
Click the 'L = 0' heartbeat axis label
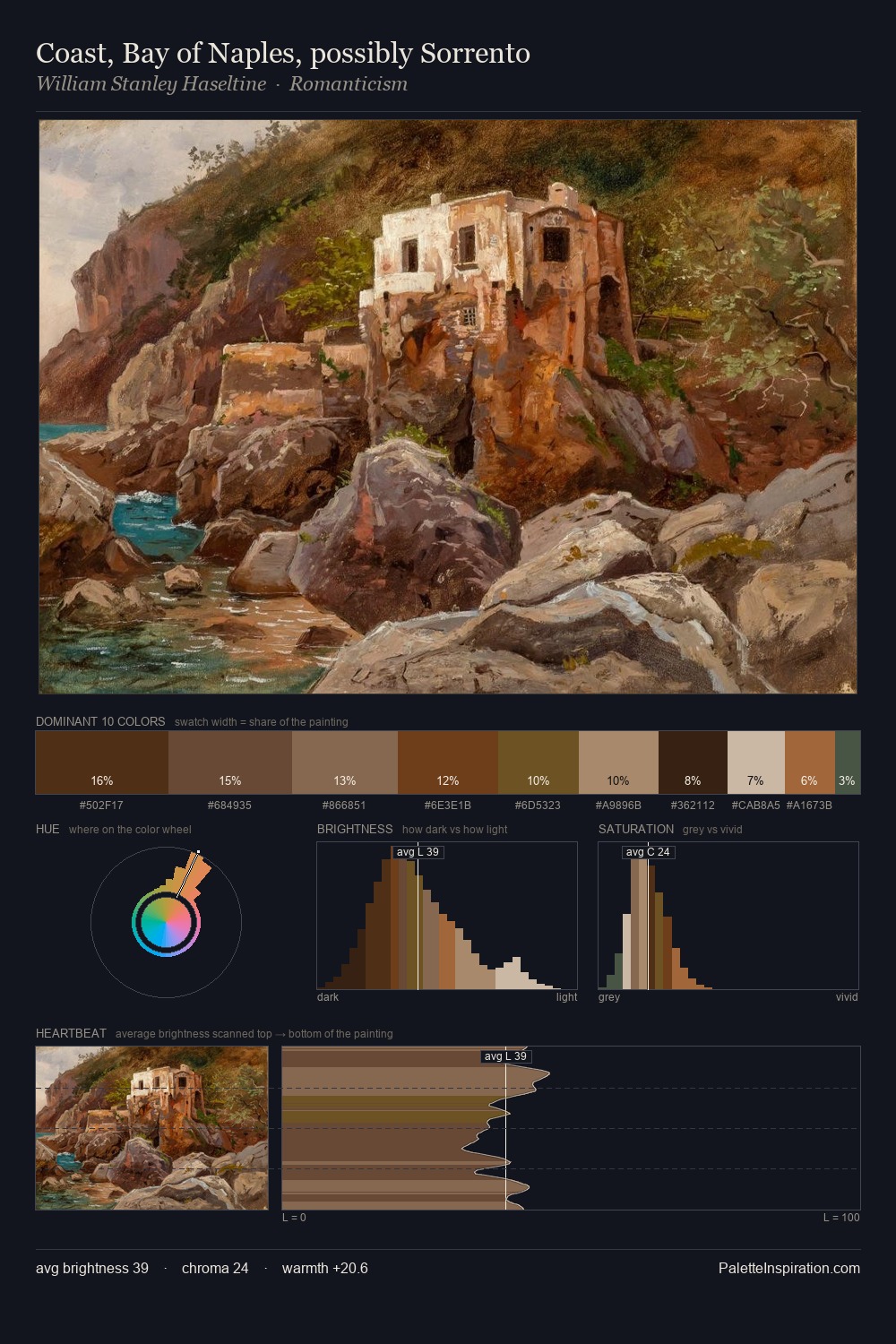[x=294, y=1218]
